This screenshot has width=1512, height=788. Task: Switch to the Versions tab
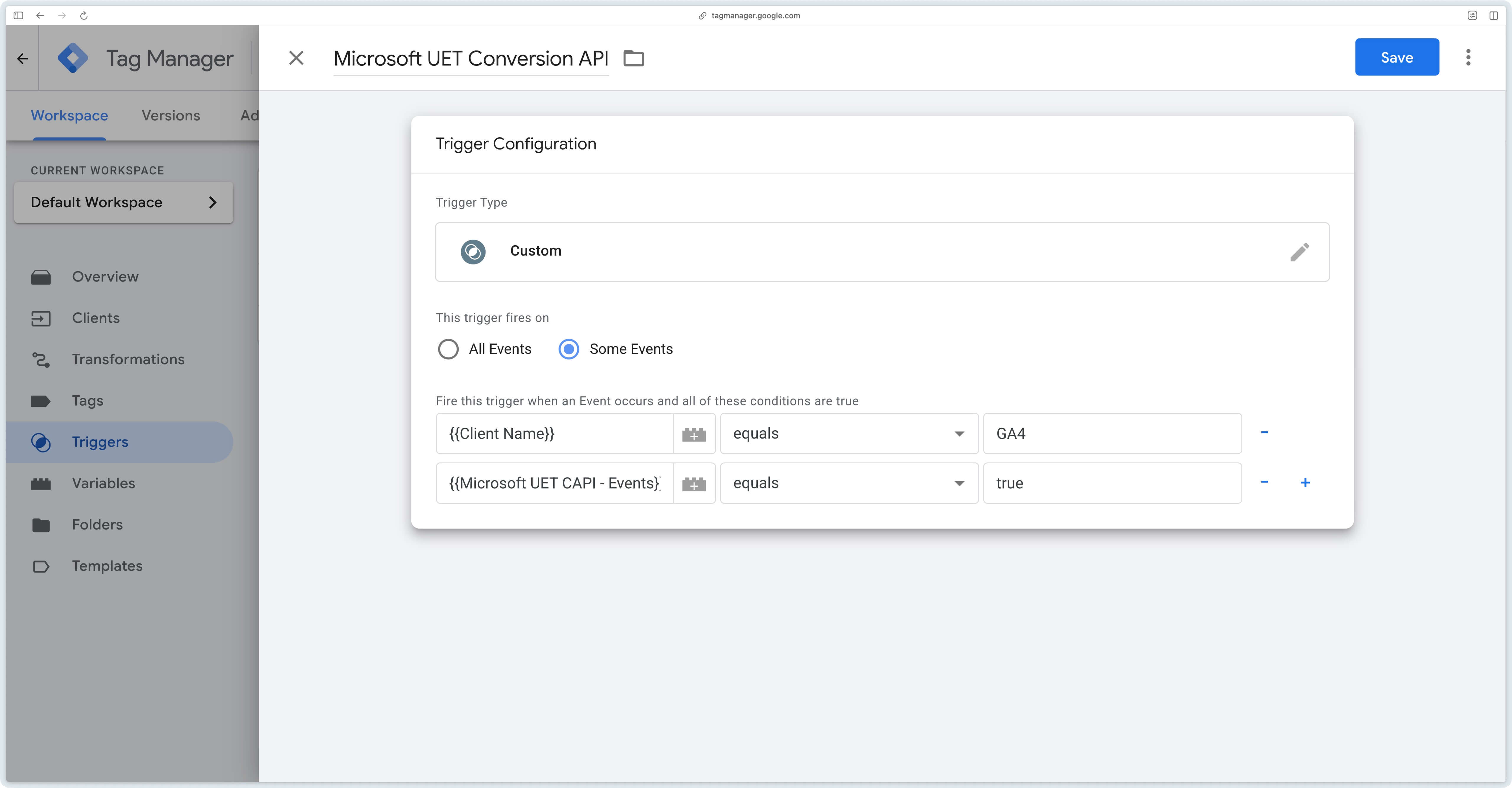tap(171, 115)
